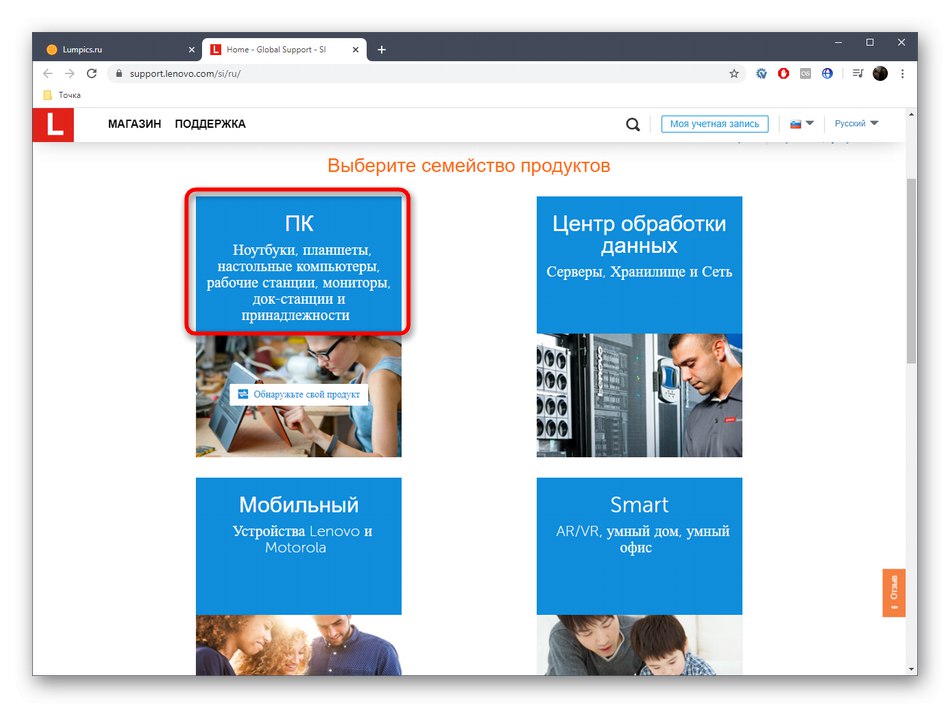Screen dimensions: 950x708
Task: Select the ПК product family tile
Action: (298, 264)
